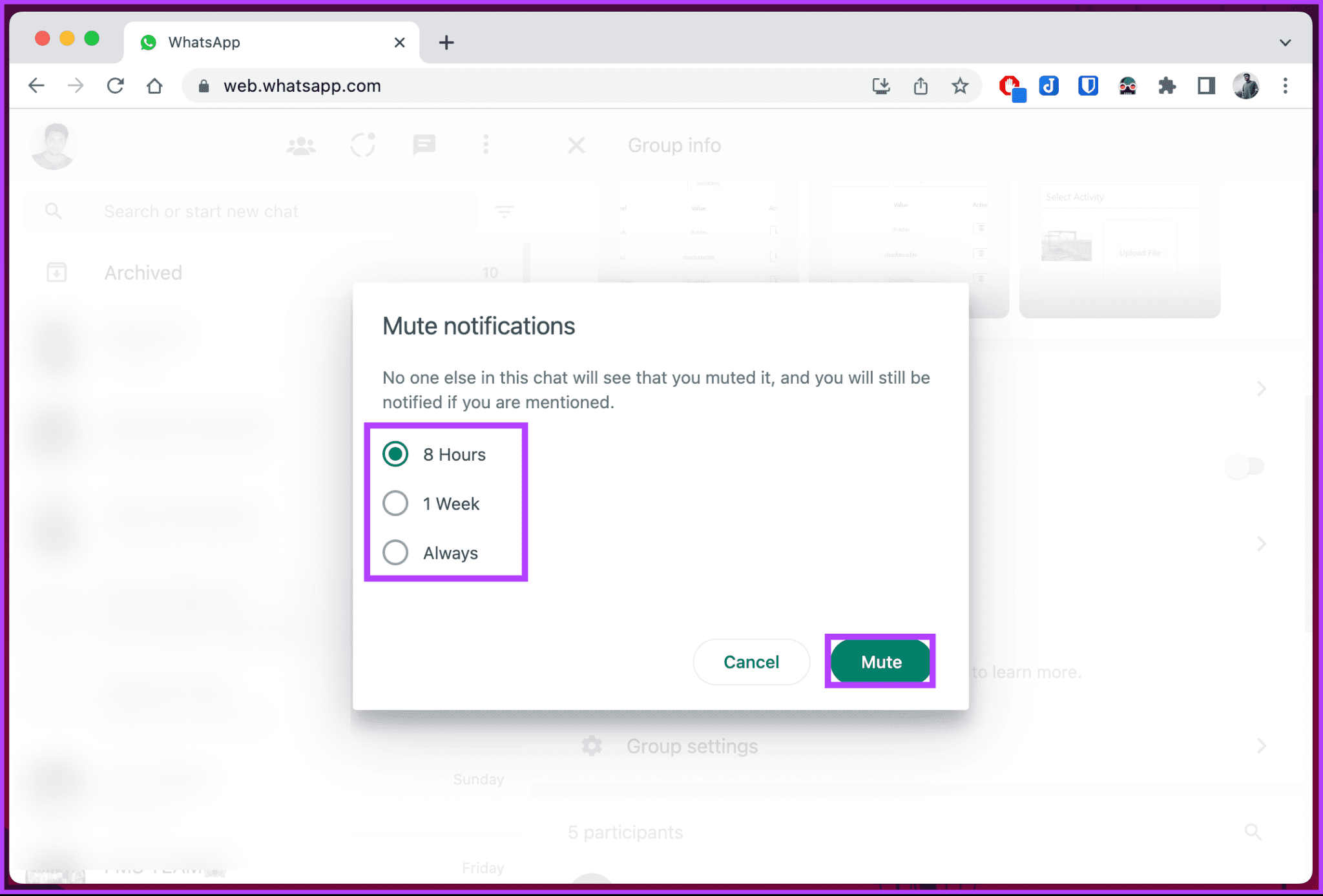Screen dimensions: 1323x896
Task: Open a new browser tab
Action: 446,42
